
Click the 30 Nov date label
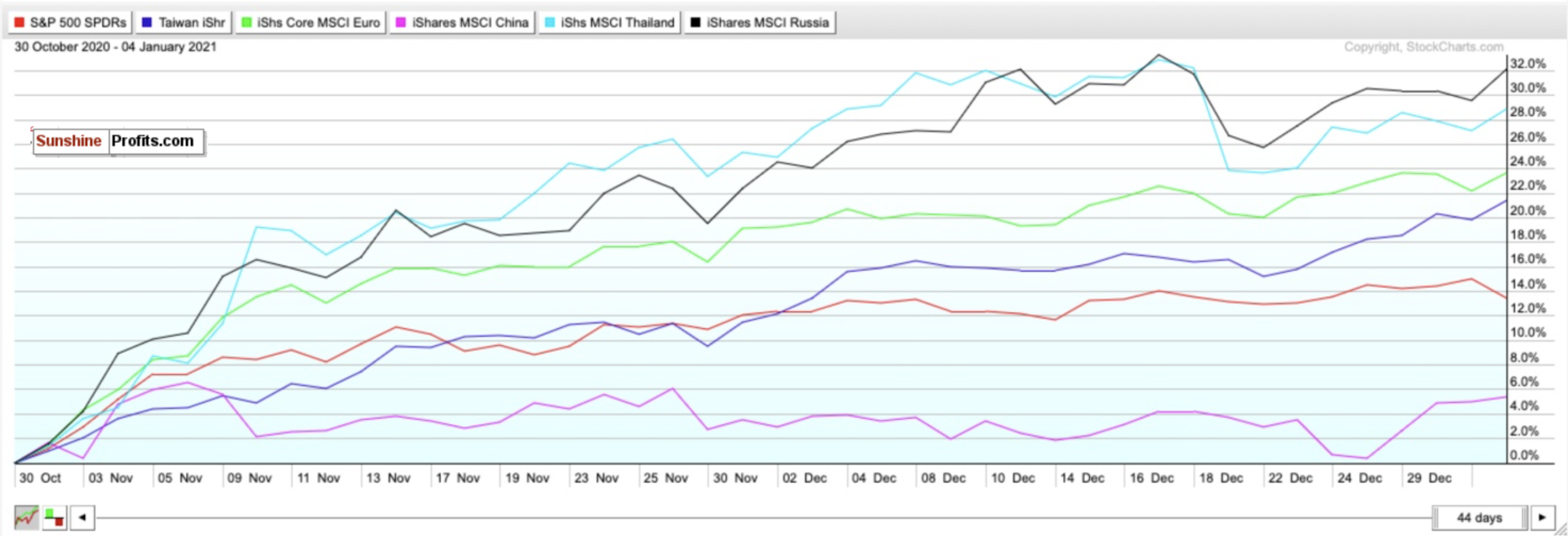click(x=736, y=478)
